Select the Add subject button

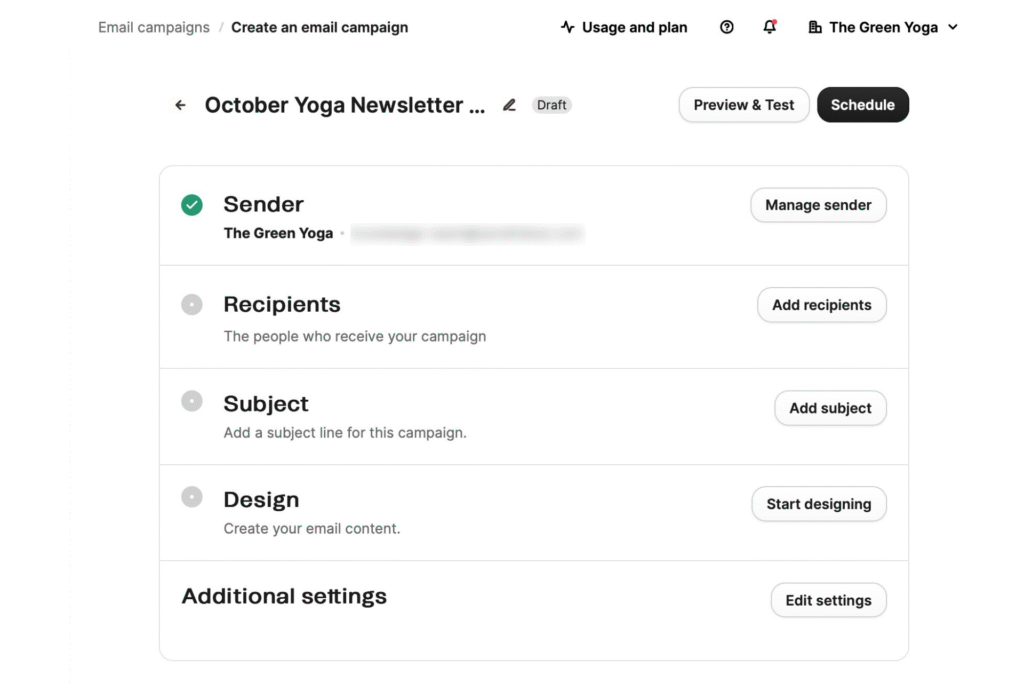[830, 408]
